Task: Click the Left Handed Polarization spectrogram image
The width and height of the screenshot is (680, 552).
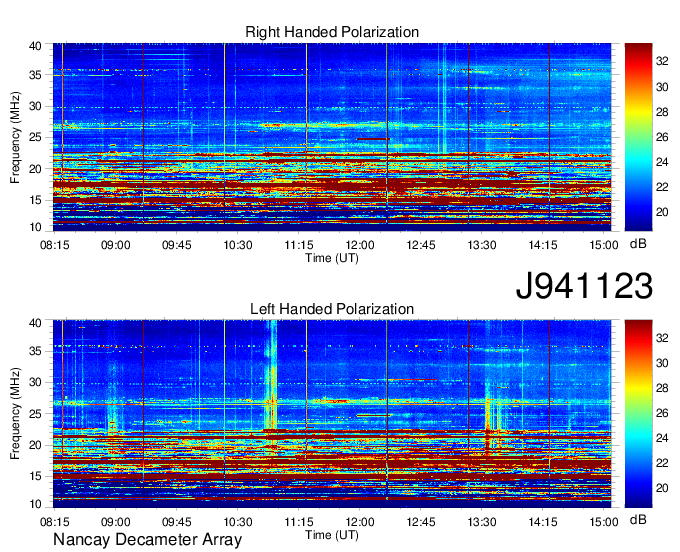Action: pyautogui.click(x=332, y=413)
